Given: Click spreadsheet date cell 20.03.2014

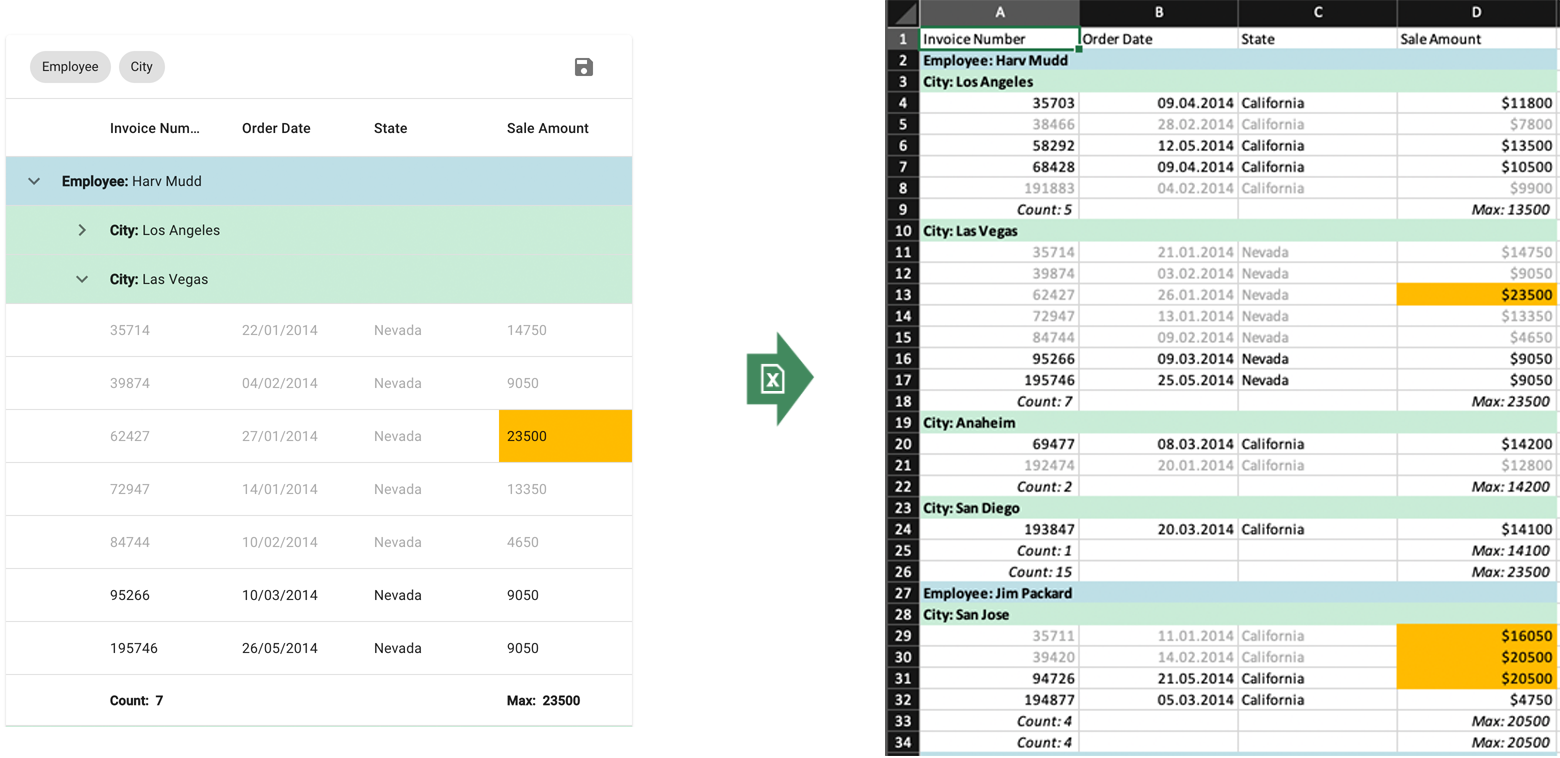Looking at the screenshot, I should click(x=1158, y=529).
